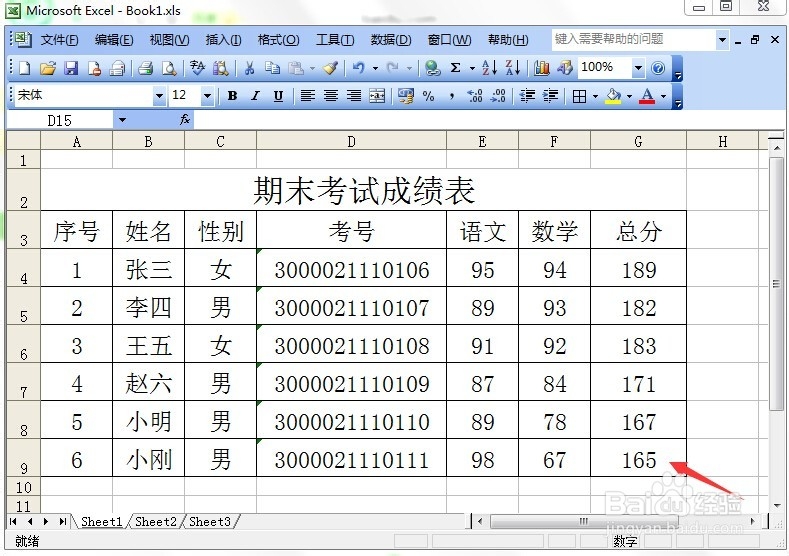Open the AutoSum functions dropdown arrow

click(x=472, y=68)
